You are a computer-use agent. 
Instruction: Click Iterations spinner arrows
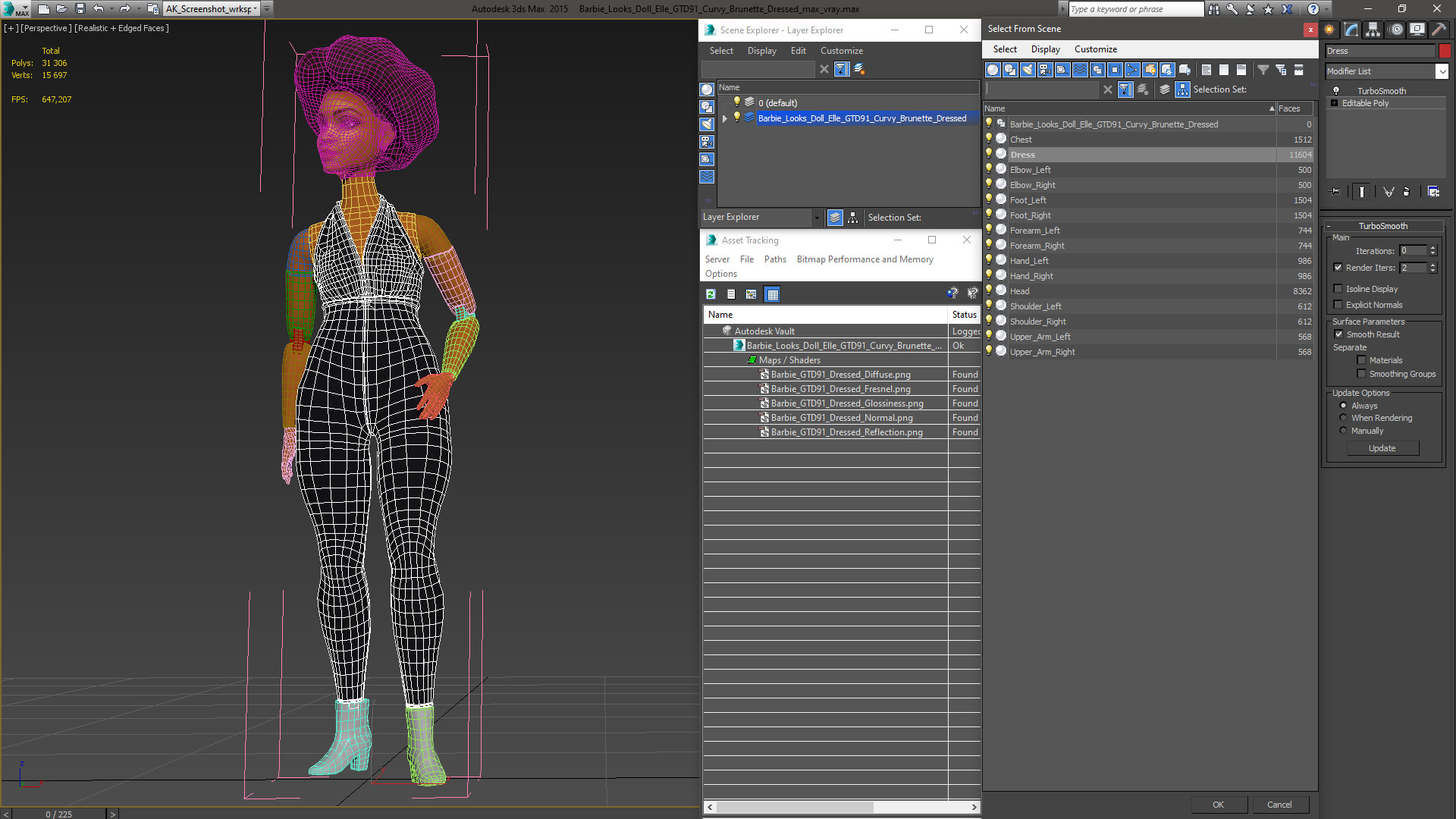tap(1432, 251)
